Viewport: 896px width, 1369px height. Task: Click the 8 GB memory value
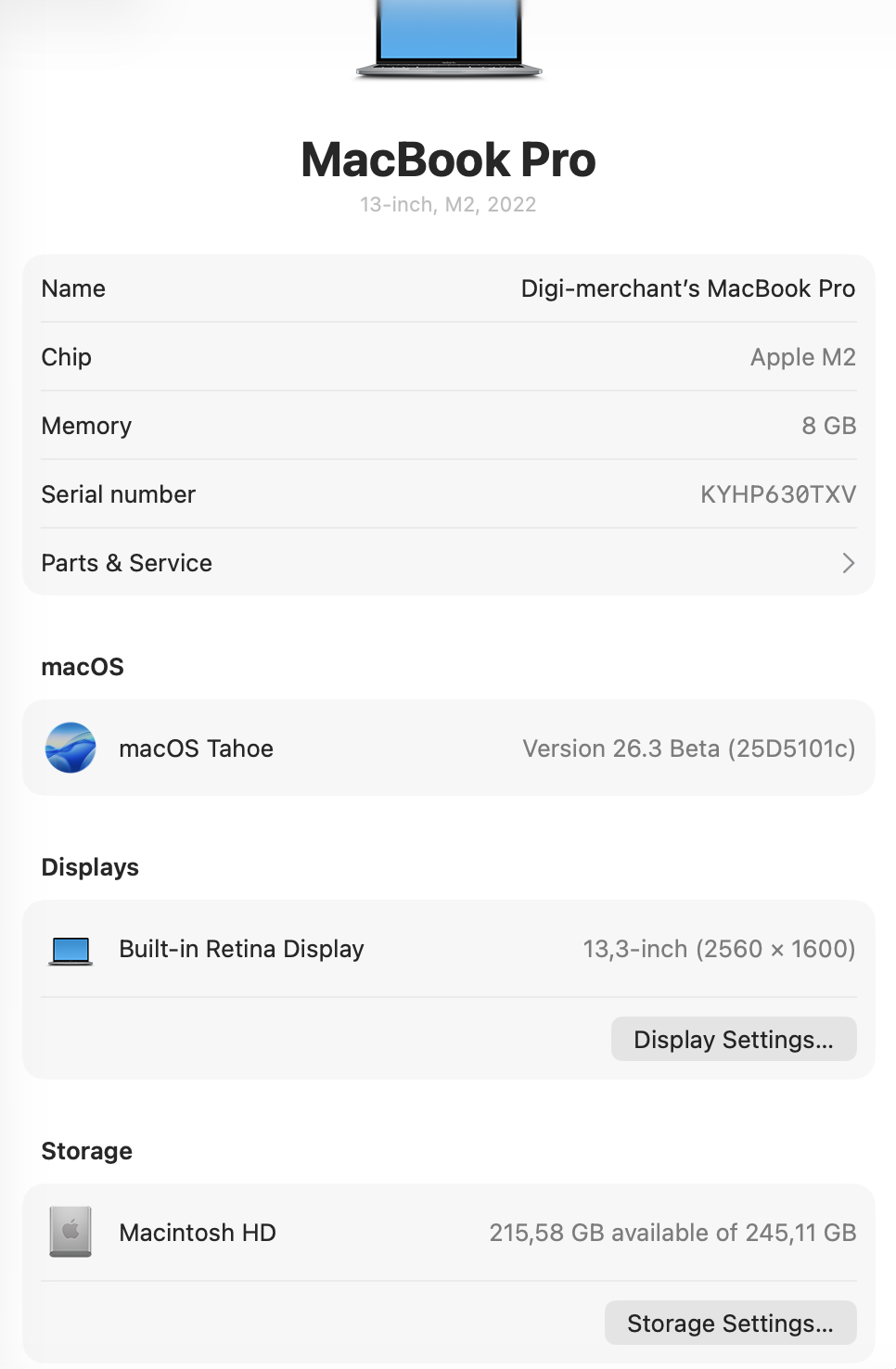(829, 426)
